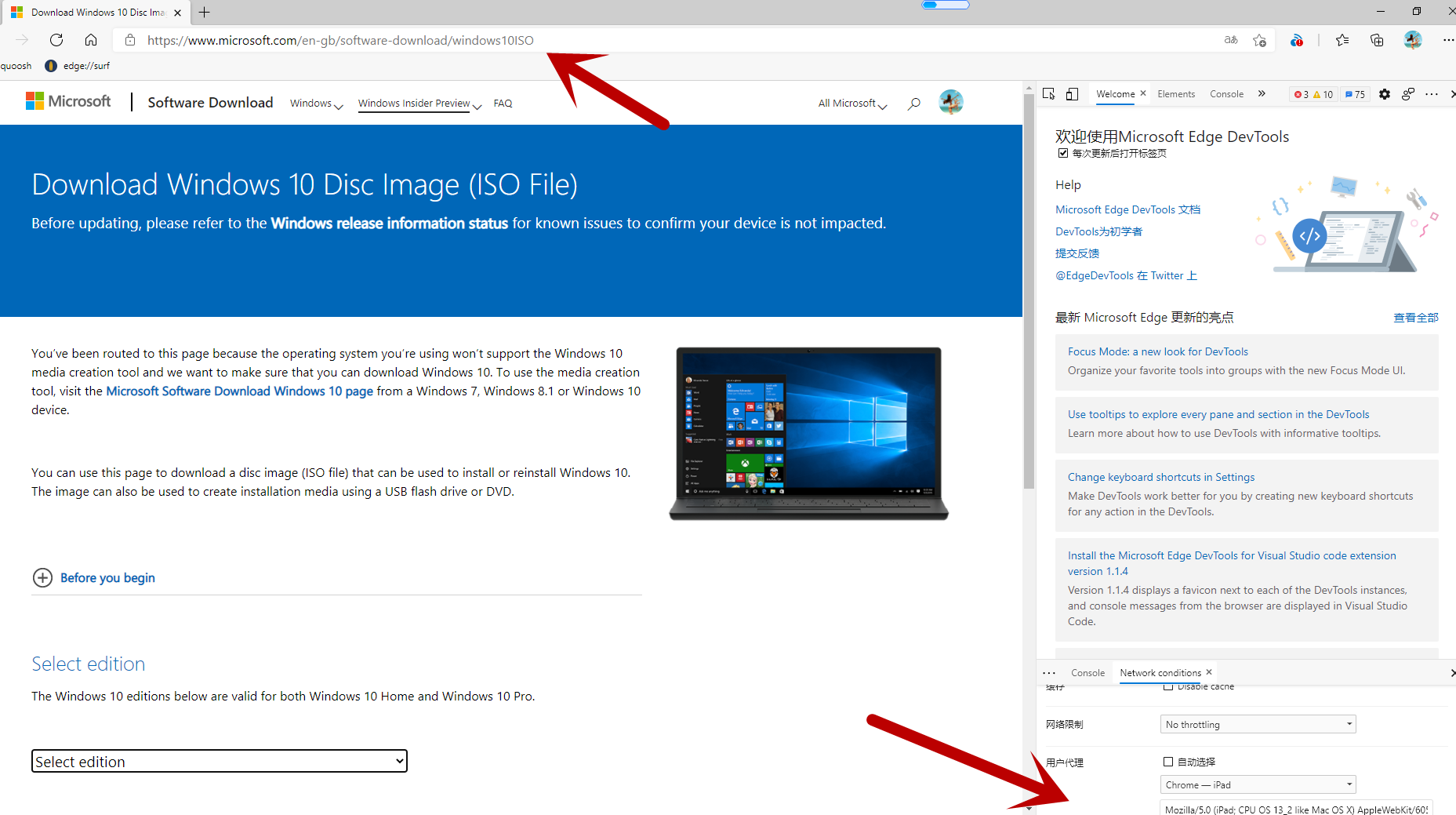The height and width of the screenshot is (815, 1456).
Task: Click 查看全部 link
Action: click(x=1415, y=318)
